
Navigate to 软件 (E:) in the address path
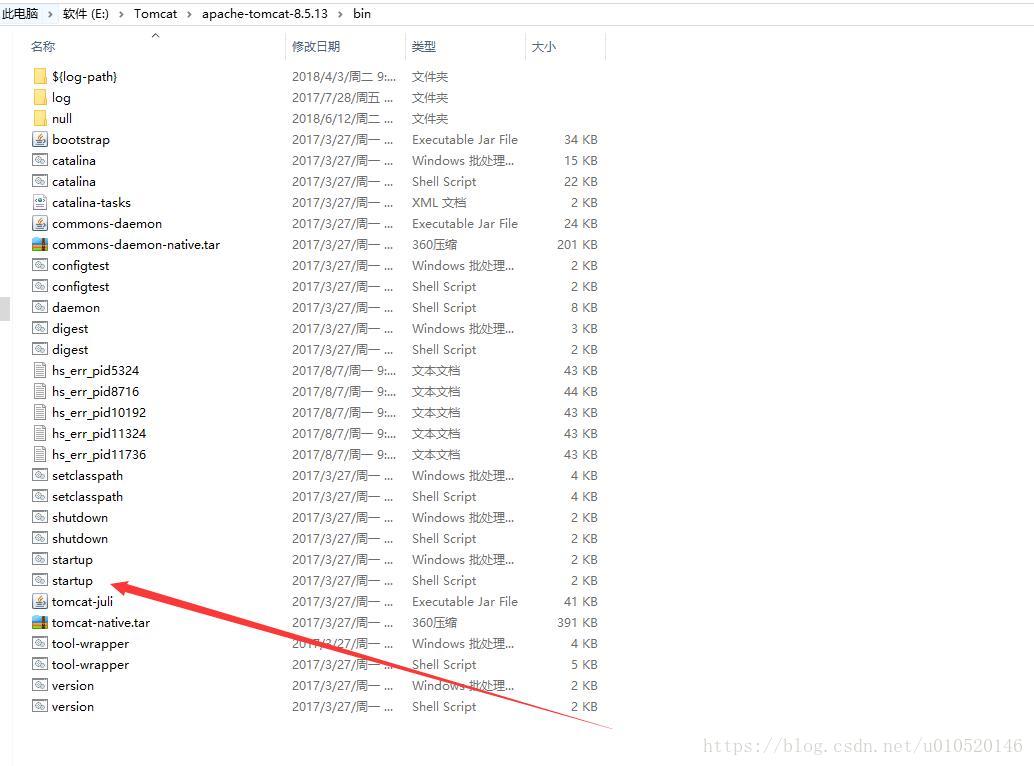86,14
